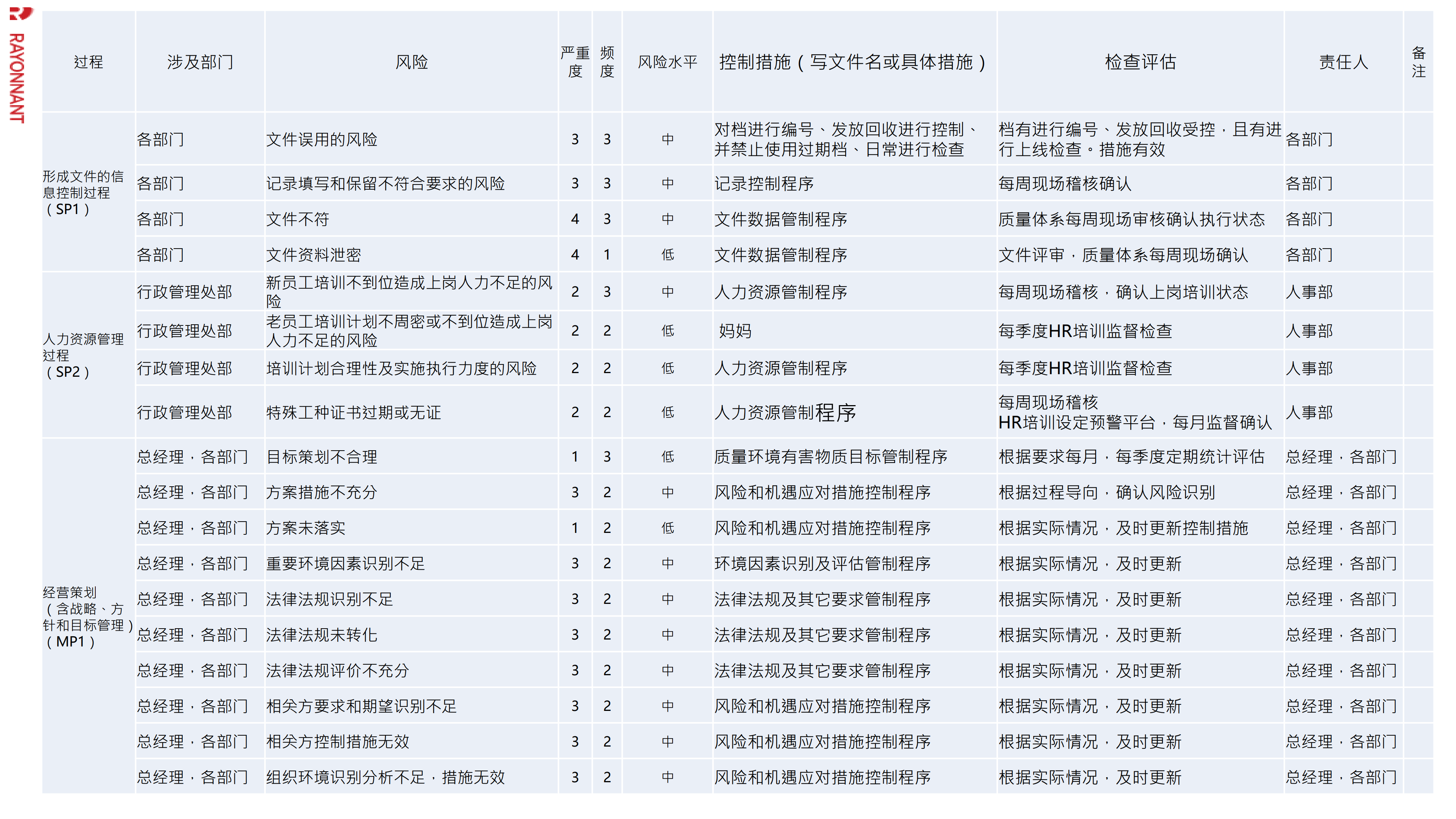The image size is (1456, 819).
Task: Click 总经理，各部门 department in 目标策划不合理 row
Action: pos(200,456)
